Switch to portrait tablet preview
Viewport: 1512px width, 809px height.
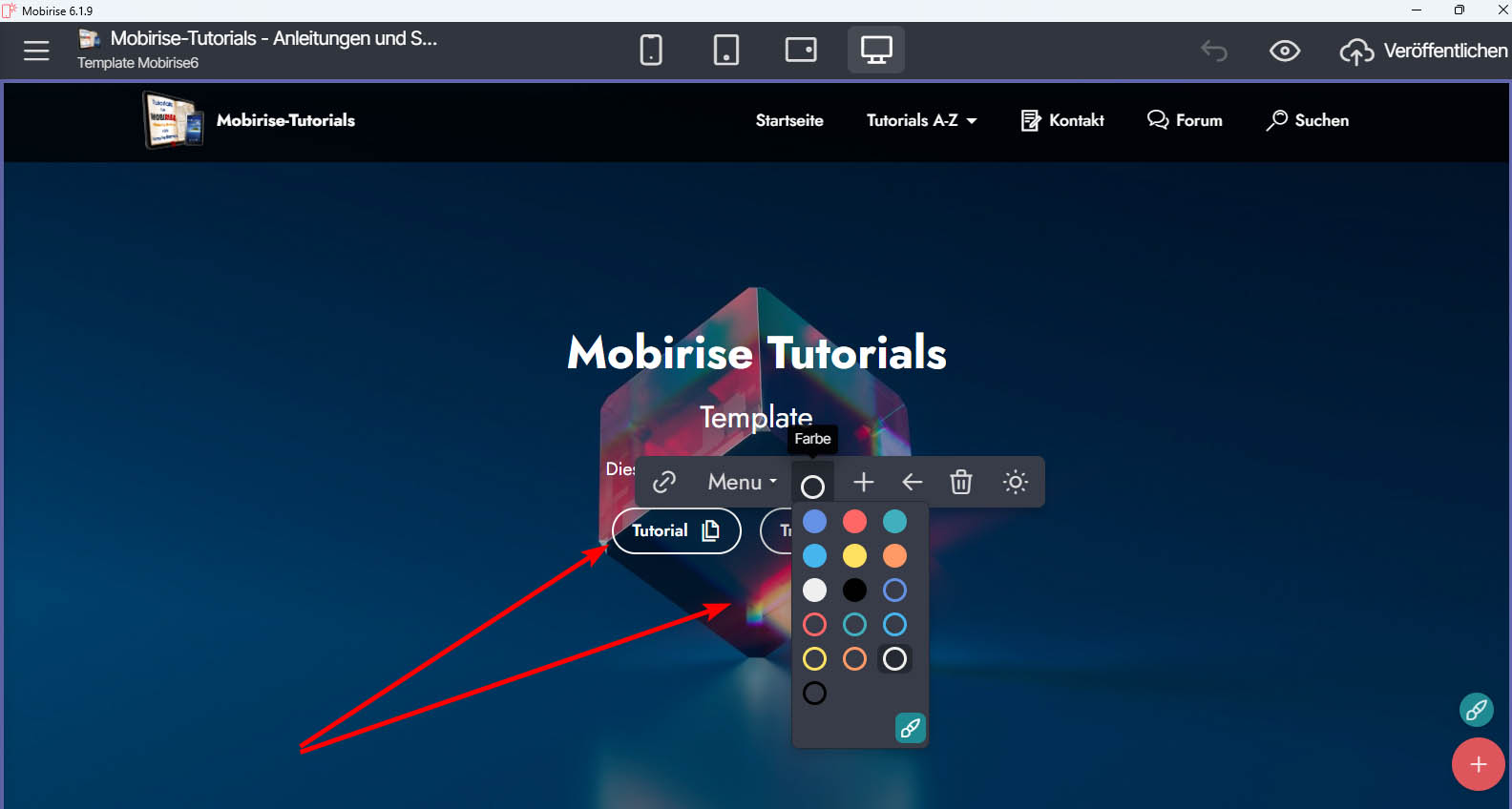(x=726, y=50)
